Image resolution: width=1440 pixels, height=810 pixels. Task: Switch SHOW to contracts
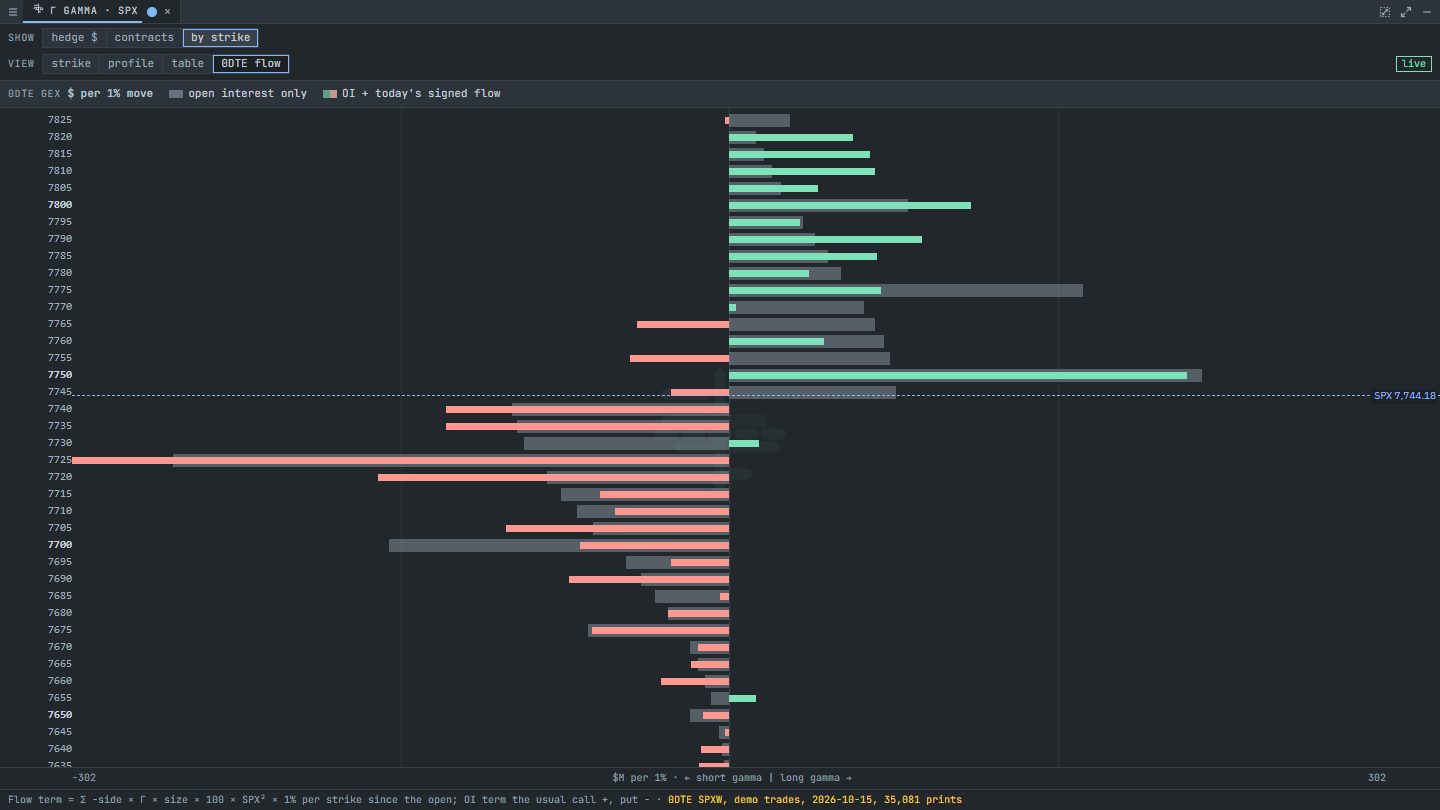coord(144,38)
